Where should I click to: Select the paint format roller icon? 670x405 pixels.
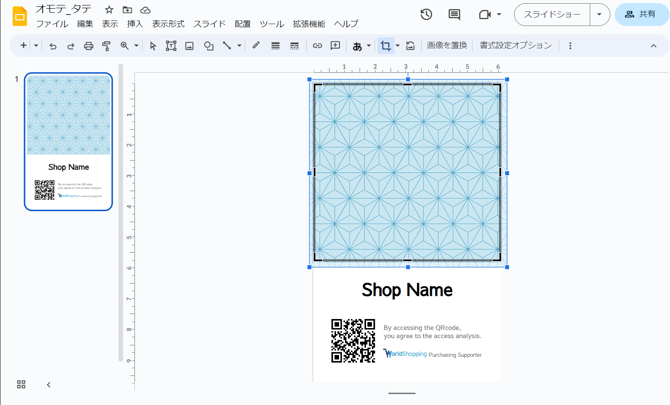(106, 46)
